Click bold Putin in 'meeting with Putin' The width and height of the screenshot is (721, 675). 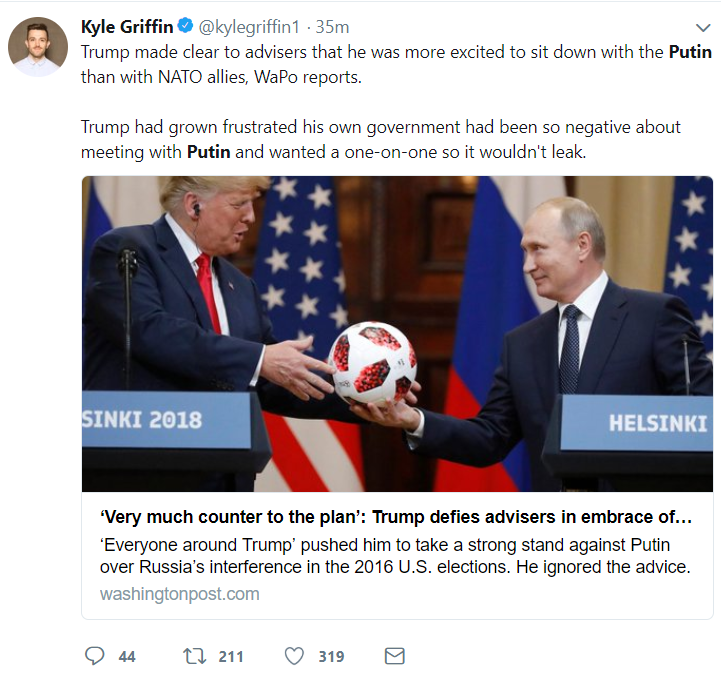211,153
